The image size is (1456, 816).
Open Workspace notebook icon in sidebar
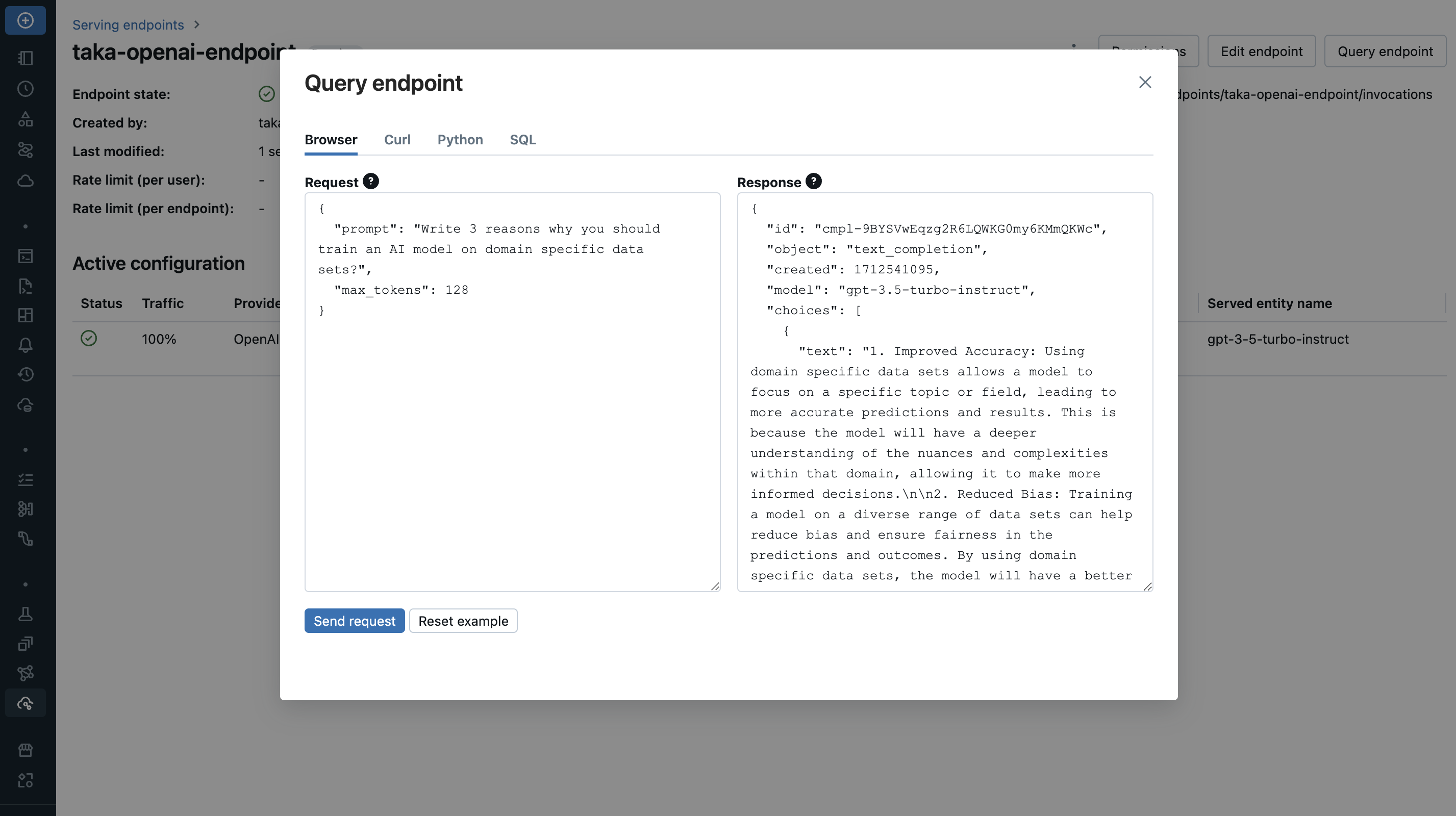click(26, 58)
